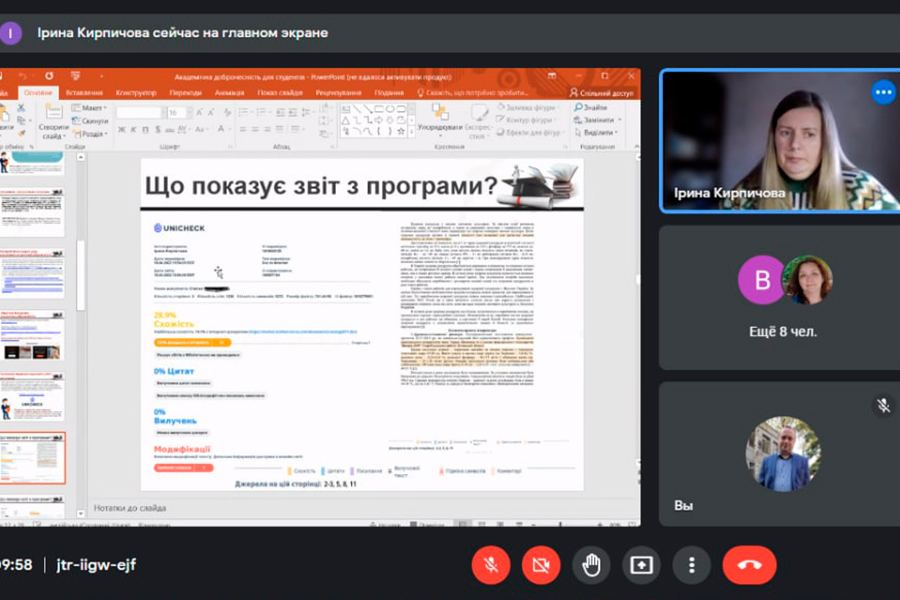Open Контур фігури shape outline dropdown

point(525,120)
